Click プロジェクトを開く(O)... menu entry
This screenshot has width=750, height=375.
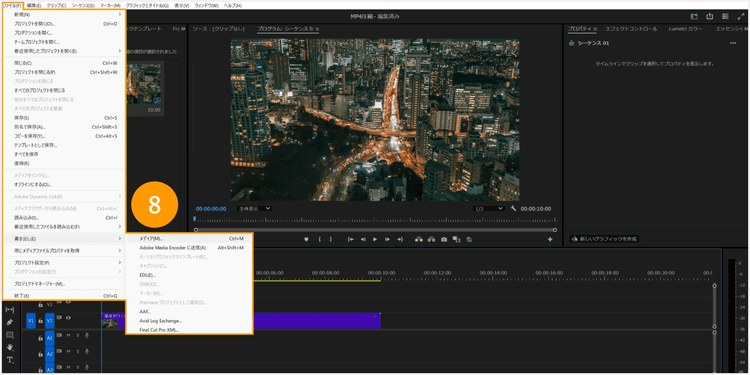pyautogui.click(x=65, y=23)
